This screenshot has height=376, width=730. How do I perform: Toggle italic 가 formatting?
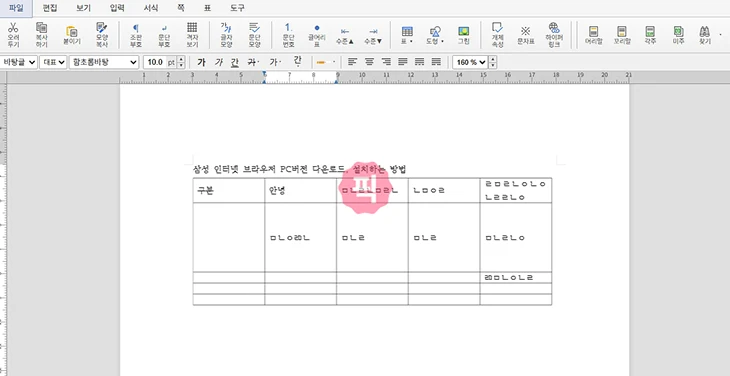[x=218, y=62]
